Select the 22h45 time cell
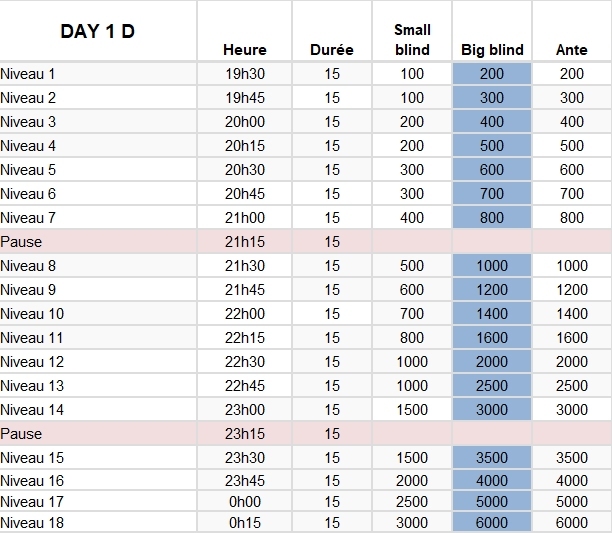The height and width of the screenshot is (533, 612). [245, 386]
